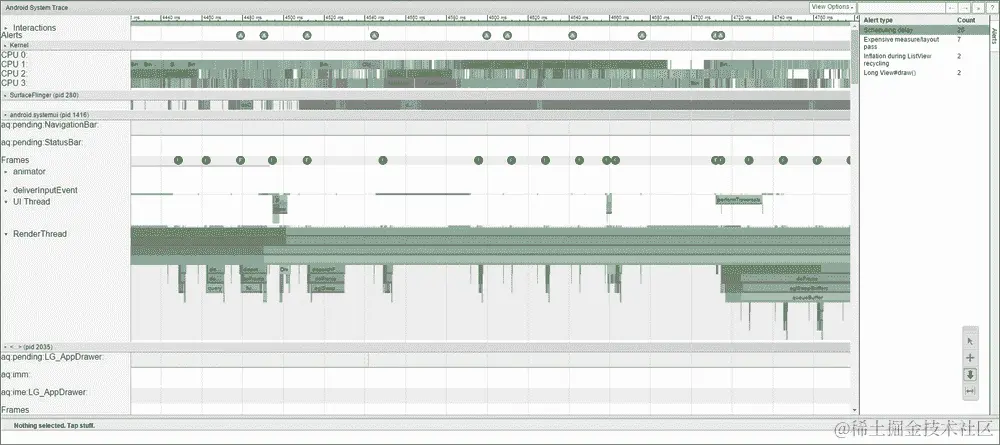Select the timing (horizontal measure) mouse mode

[x=970, y=391]
